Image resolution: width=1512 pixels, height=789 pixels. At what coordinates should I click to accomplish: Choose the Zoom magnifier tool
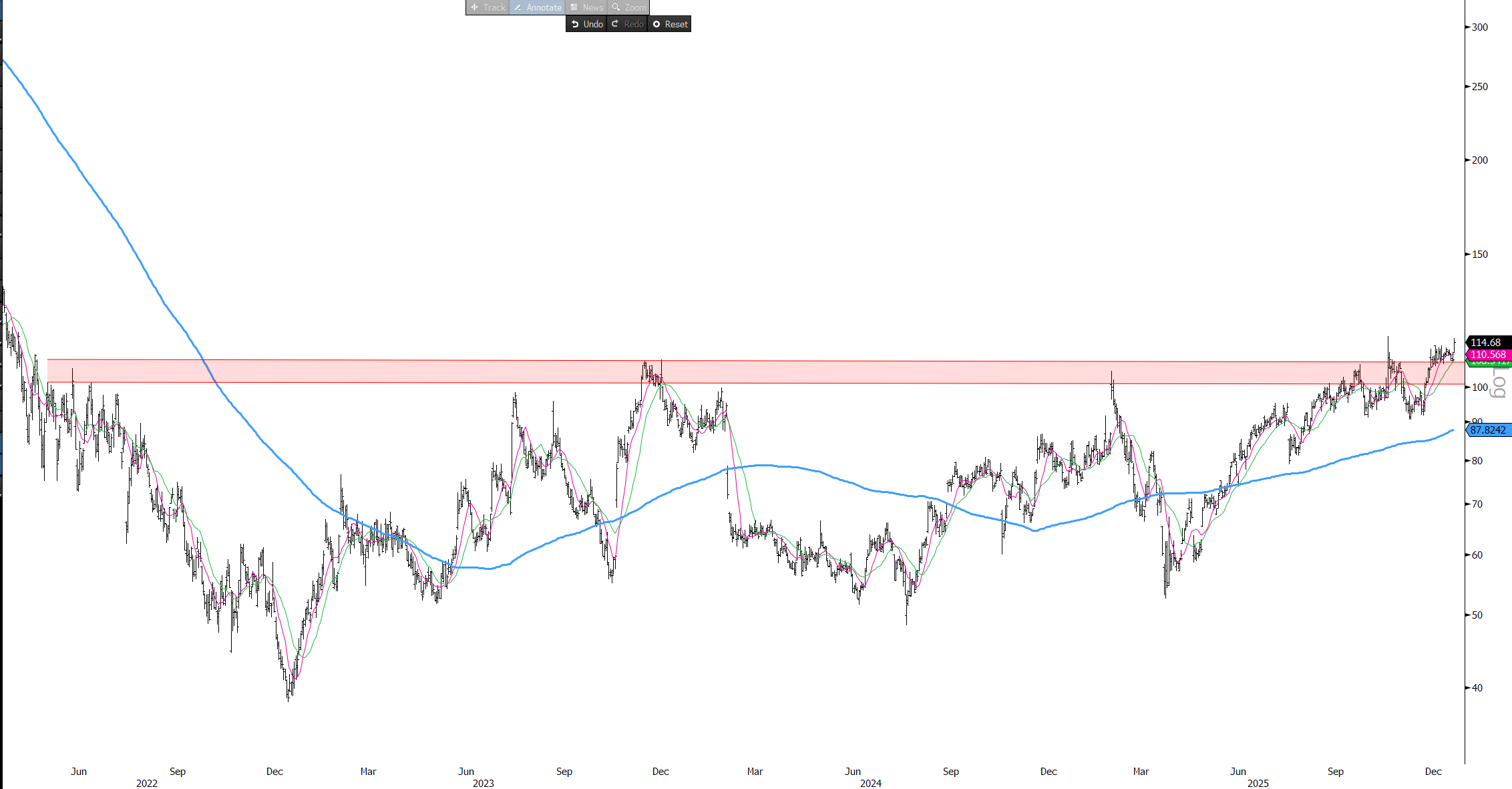point(628,7)
